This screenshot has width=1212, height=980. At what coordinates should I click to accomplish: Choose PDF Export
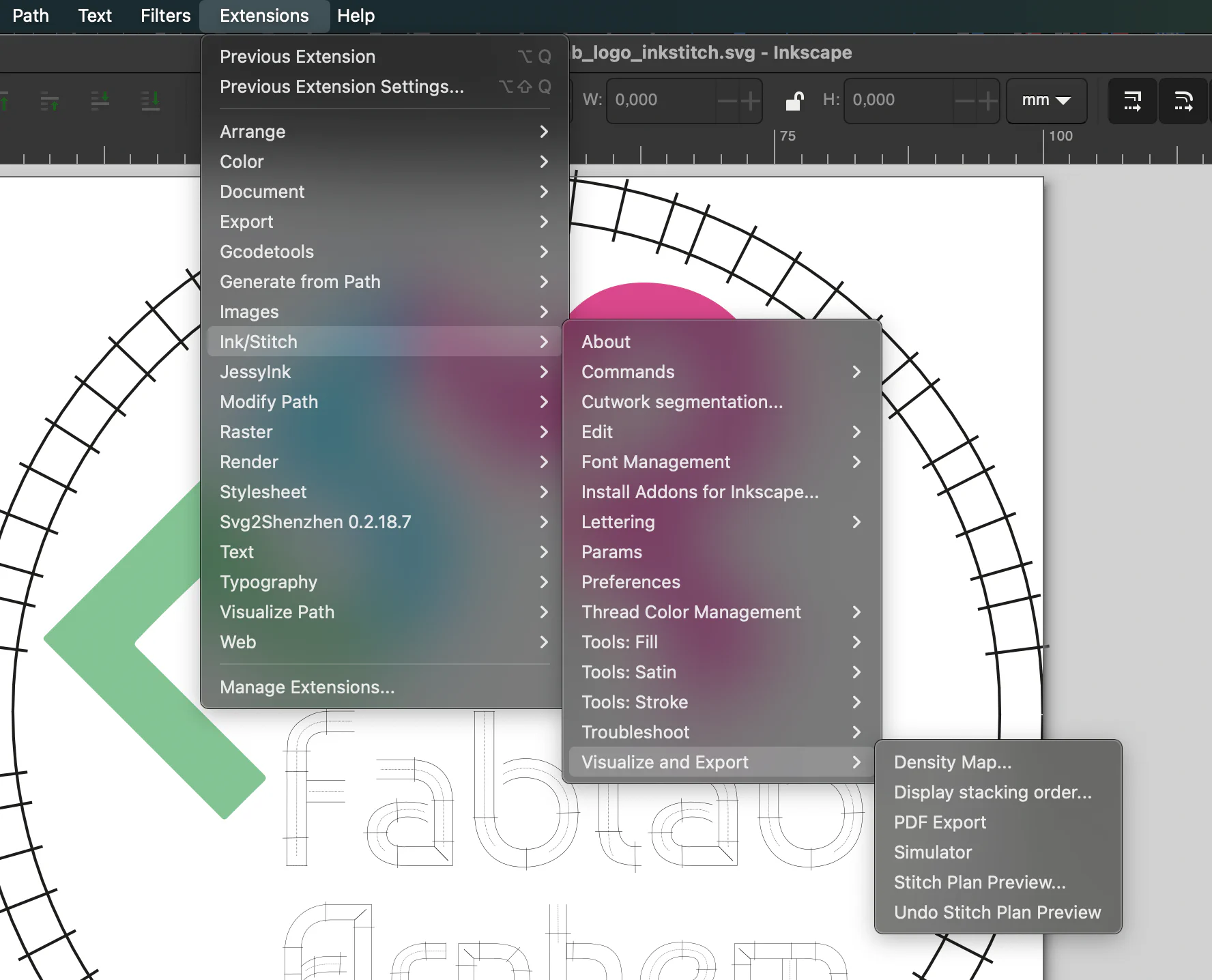pos(998,822)
